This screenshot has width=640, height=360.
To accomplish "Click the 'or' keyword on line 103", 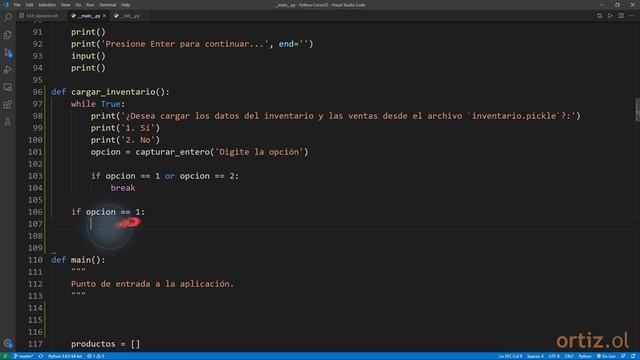I will pos(170,176).
